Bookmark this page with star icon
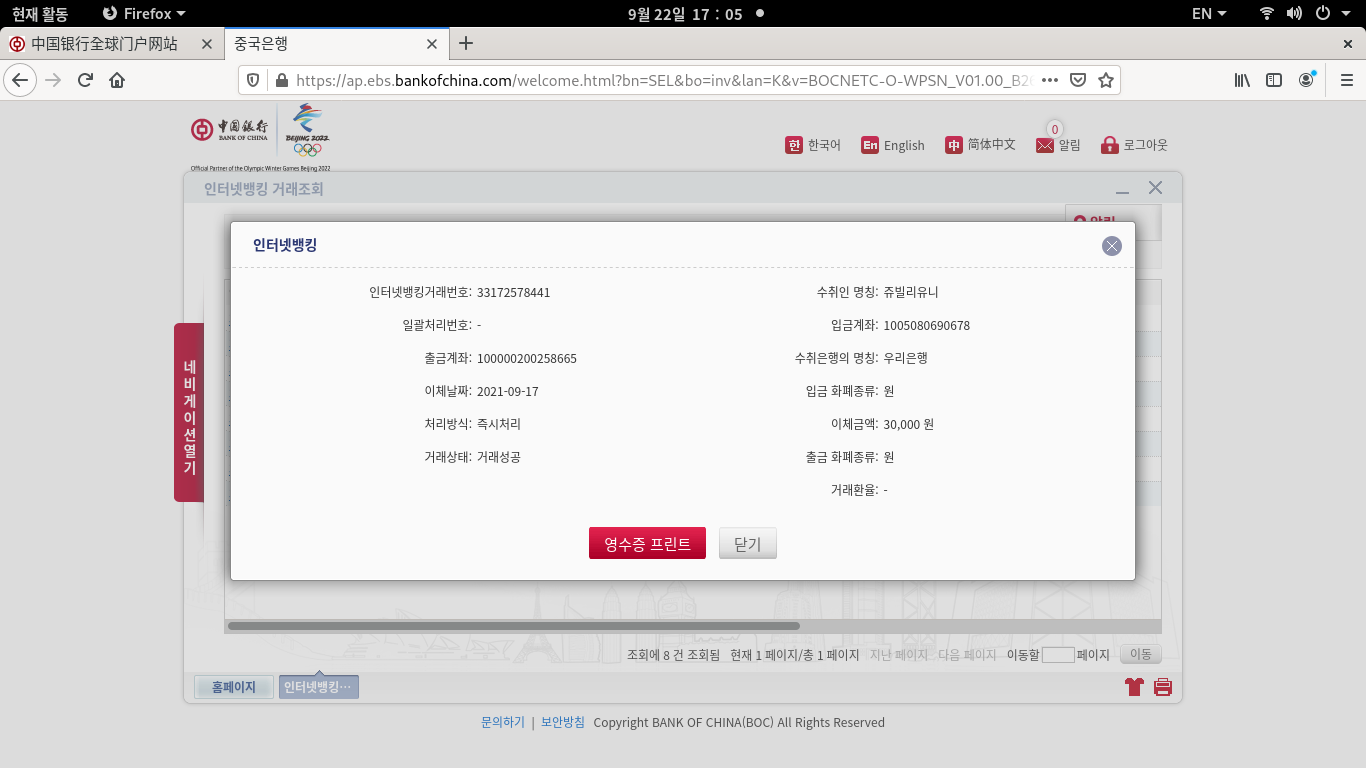This screenshot has width=1366, height=768. (x=1105, y=80)
